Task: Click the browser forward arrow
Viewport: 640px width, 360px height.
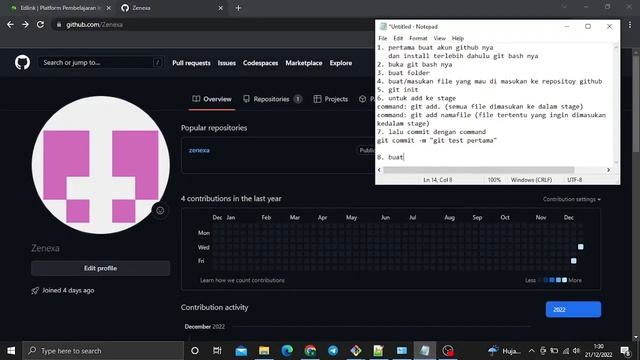Action: click(x=25, y=24)
